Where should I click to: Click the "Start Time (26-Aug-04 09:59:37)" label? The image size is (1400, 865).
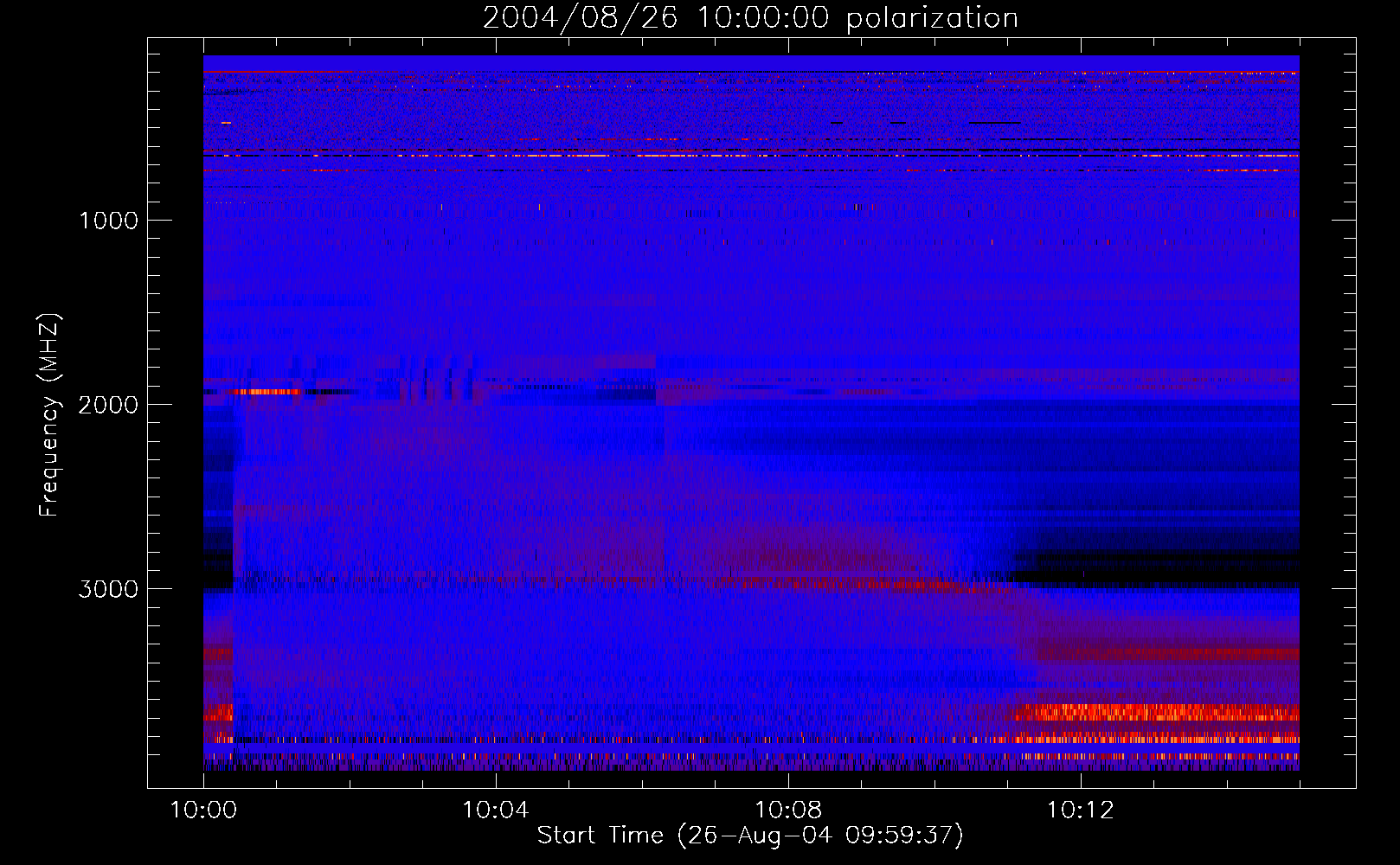(x=750, y=836)
